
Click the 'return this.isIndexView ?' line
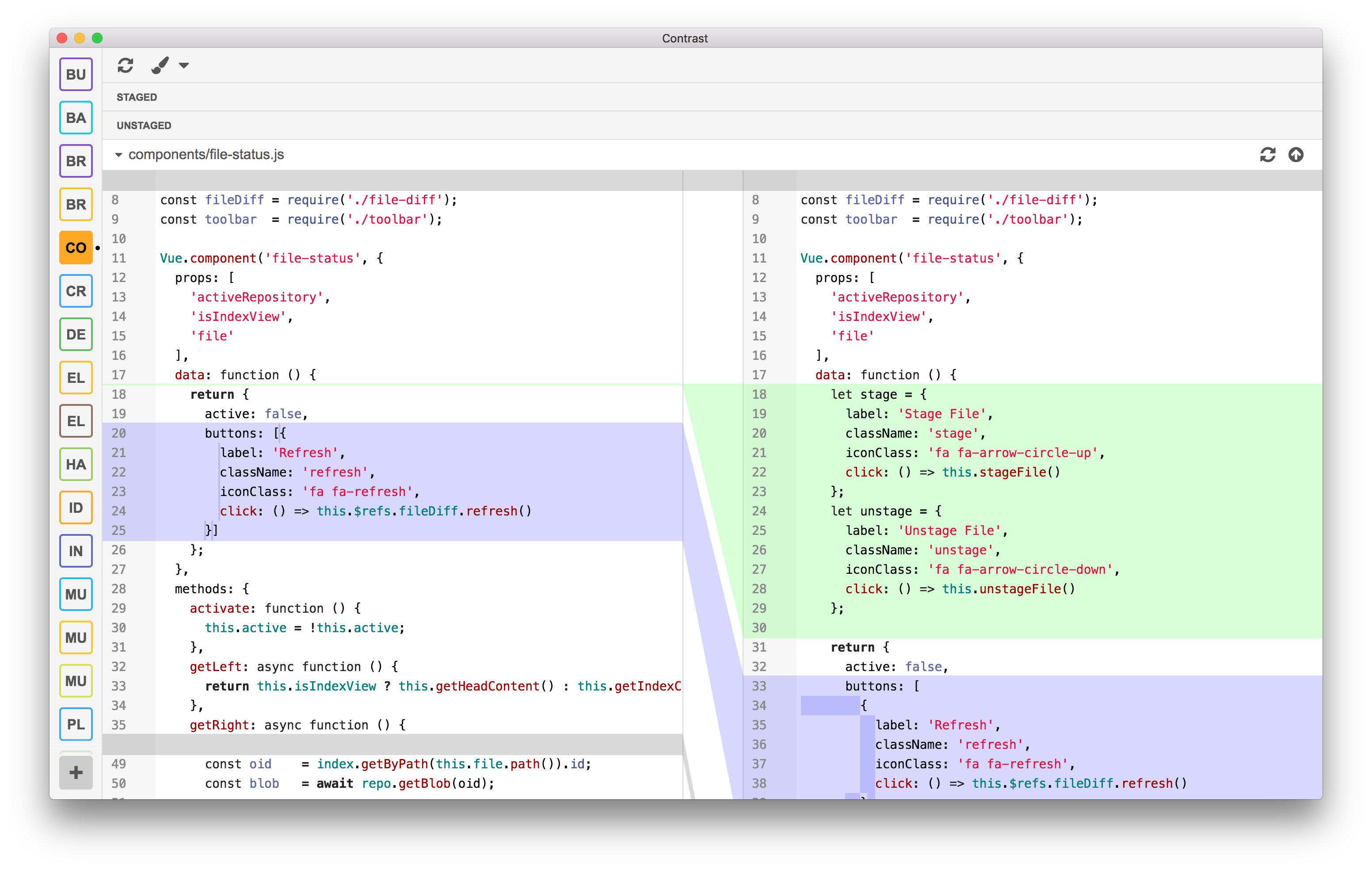coord(443,685)
